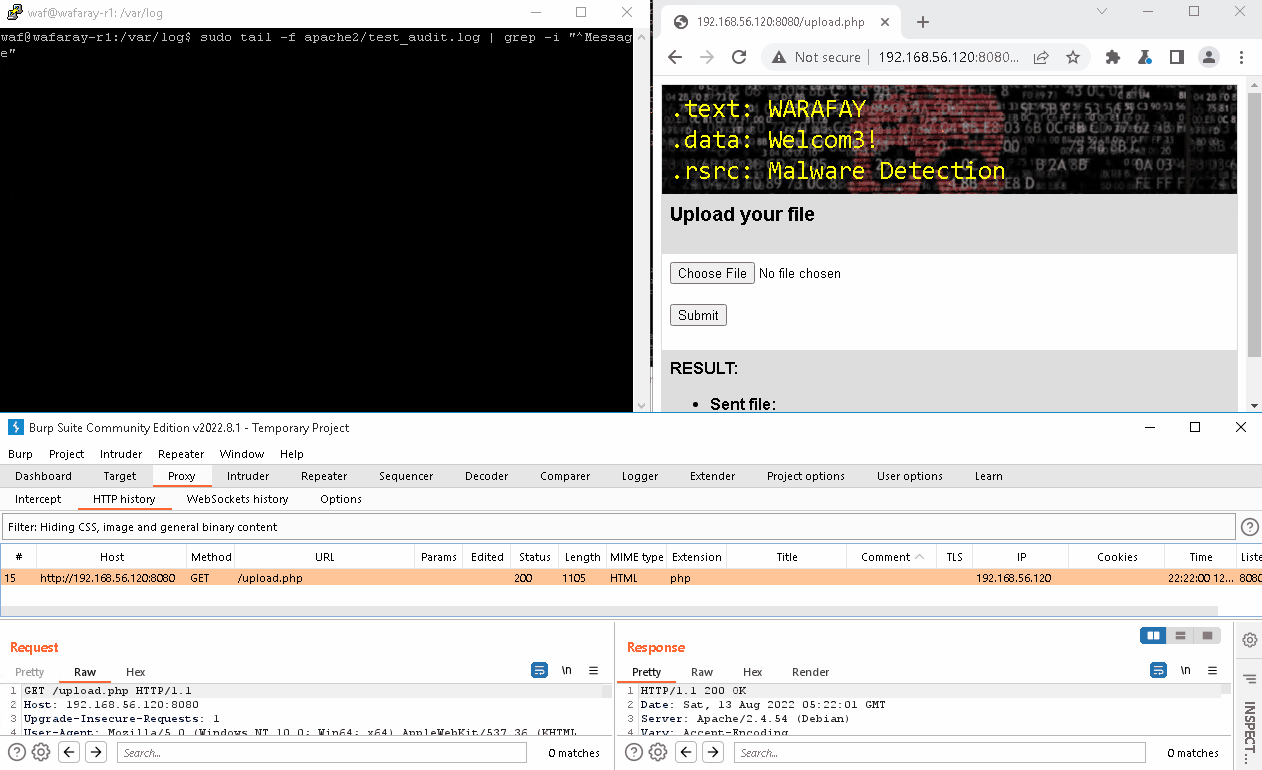
Task: Open a new Chrome tab with plus
Action: click(x=923, y=22)
